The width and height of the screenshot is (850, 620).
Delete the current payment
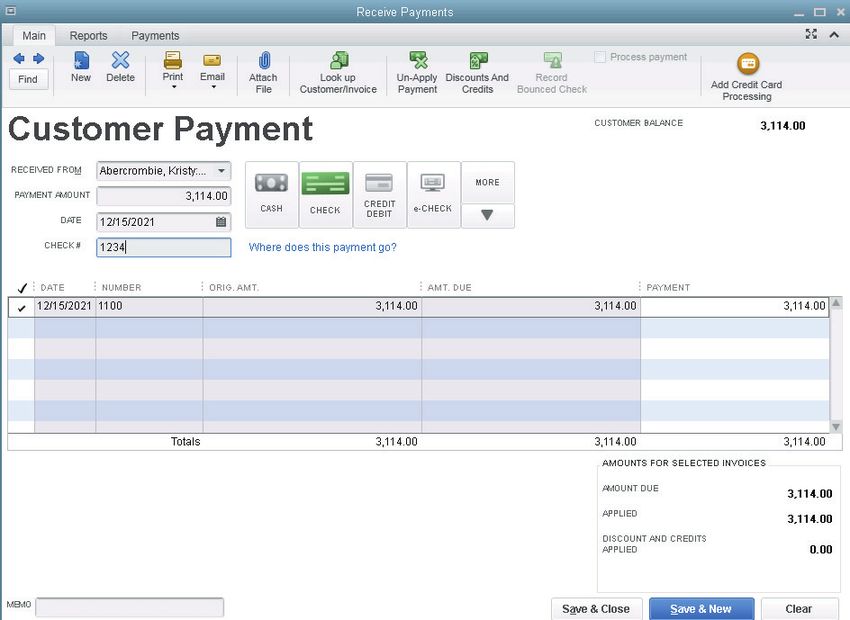click(120, 67)
